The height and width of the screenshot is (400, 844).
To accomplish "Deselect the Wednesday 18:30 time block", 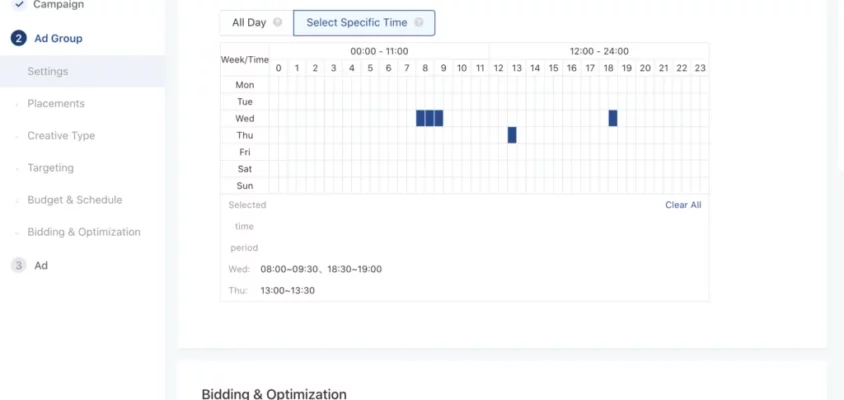I will pos(613,118).
